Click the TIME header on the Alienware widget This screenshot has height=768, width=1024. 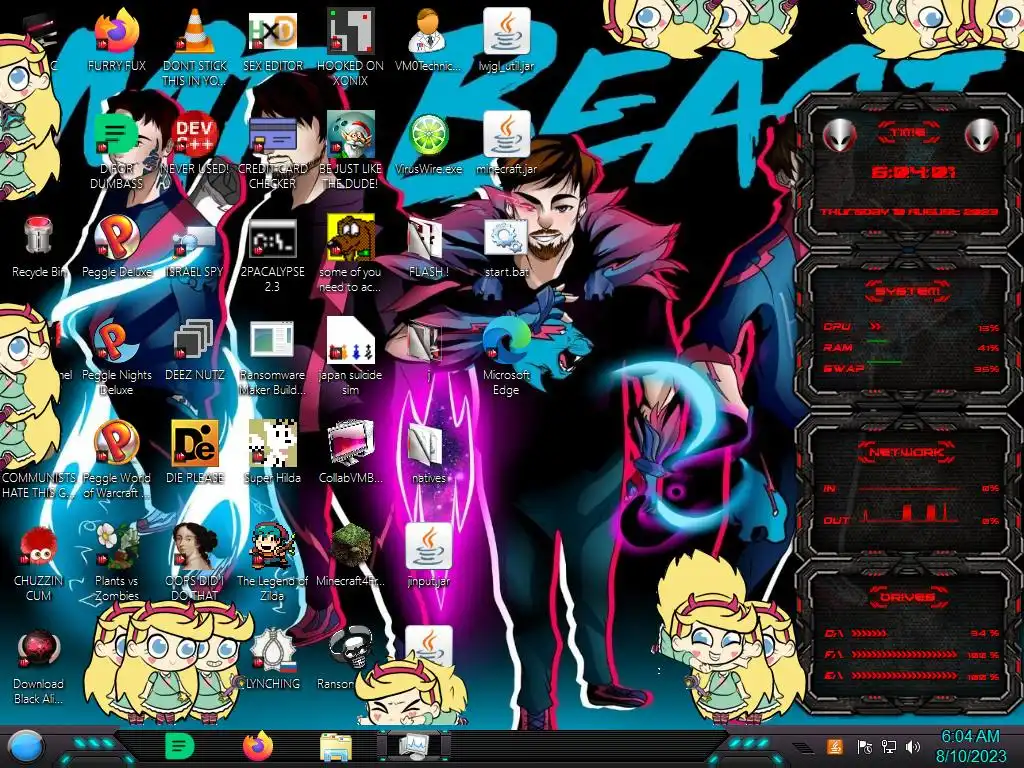click(908, 133)
